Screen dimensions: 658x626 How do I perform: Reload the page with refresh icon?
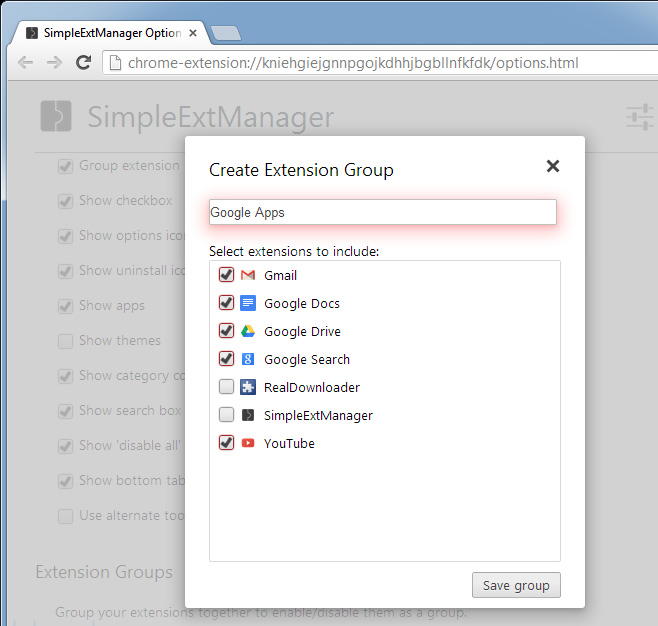[x=84, y=63]
